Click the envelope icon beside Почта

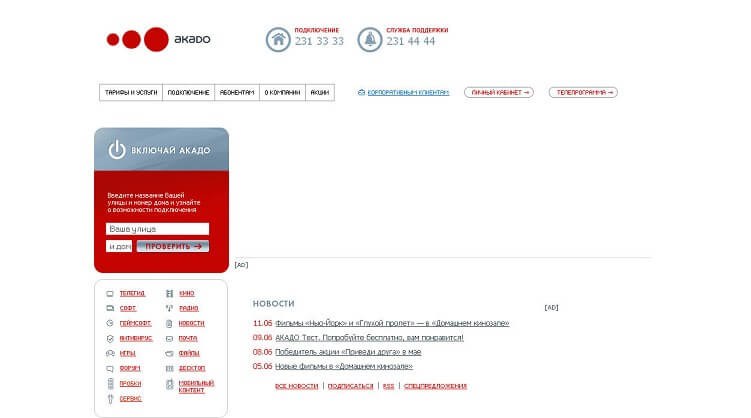coord(169,339)
